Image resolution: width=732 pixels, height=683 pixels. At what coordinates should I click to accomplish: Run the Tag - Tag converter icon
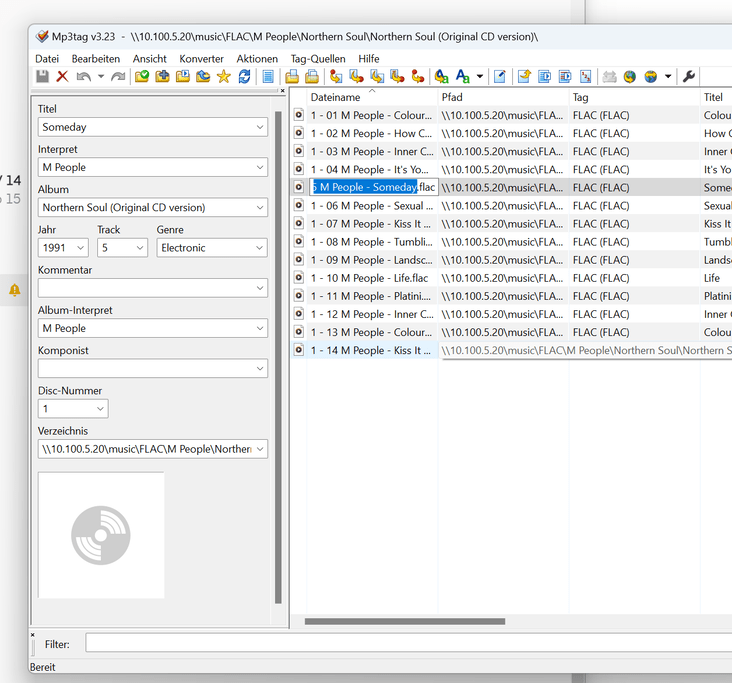[x=418, y=76]
